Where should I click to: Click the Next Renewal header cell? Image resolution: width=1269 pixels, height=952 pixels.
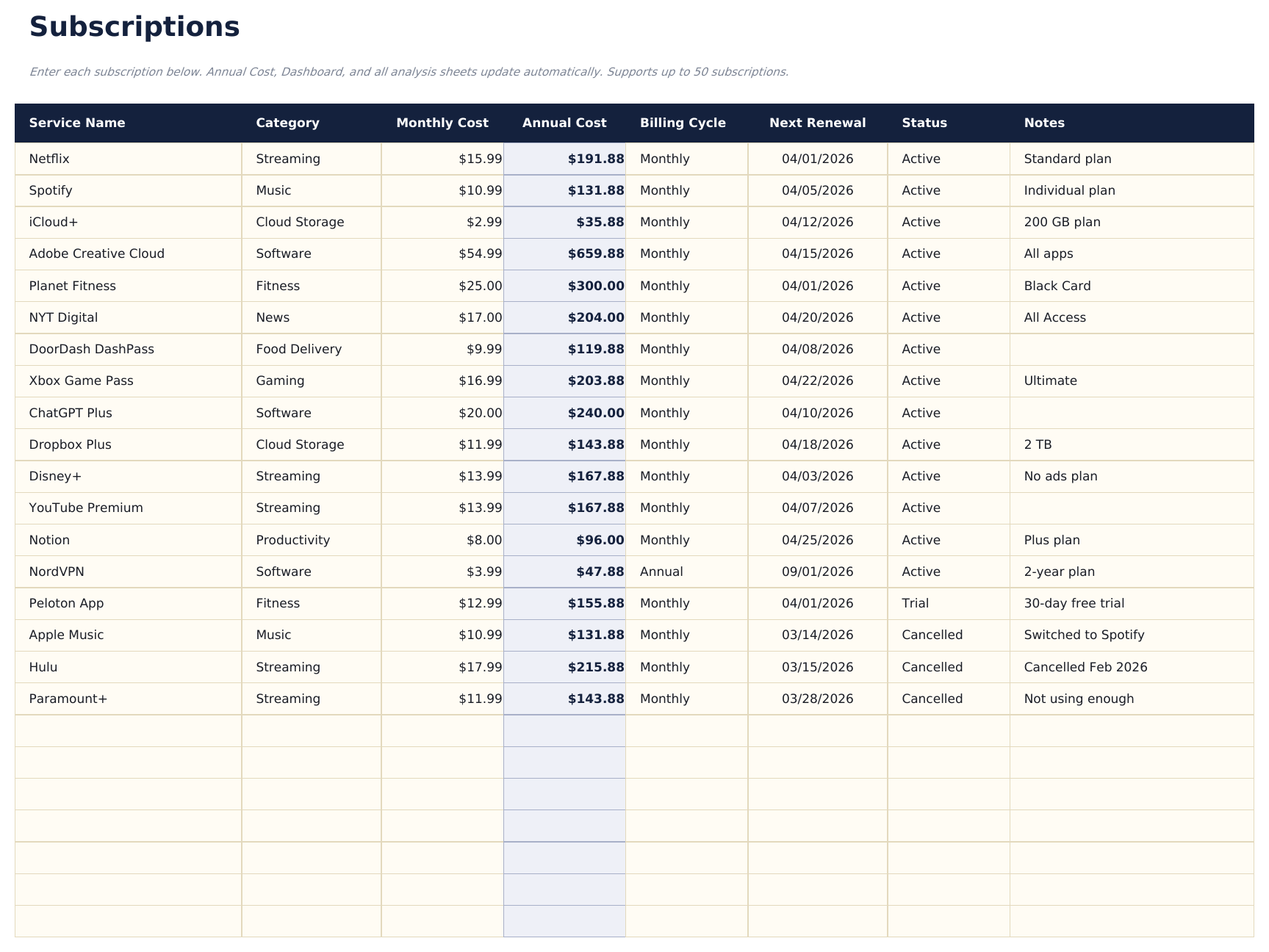click(x=817, y=123)
